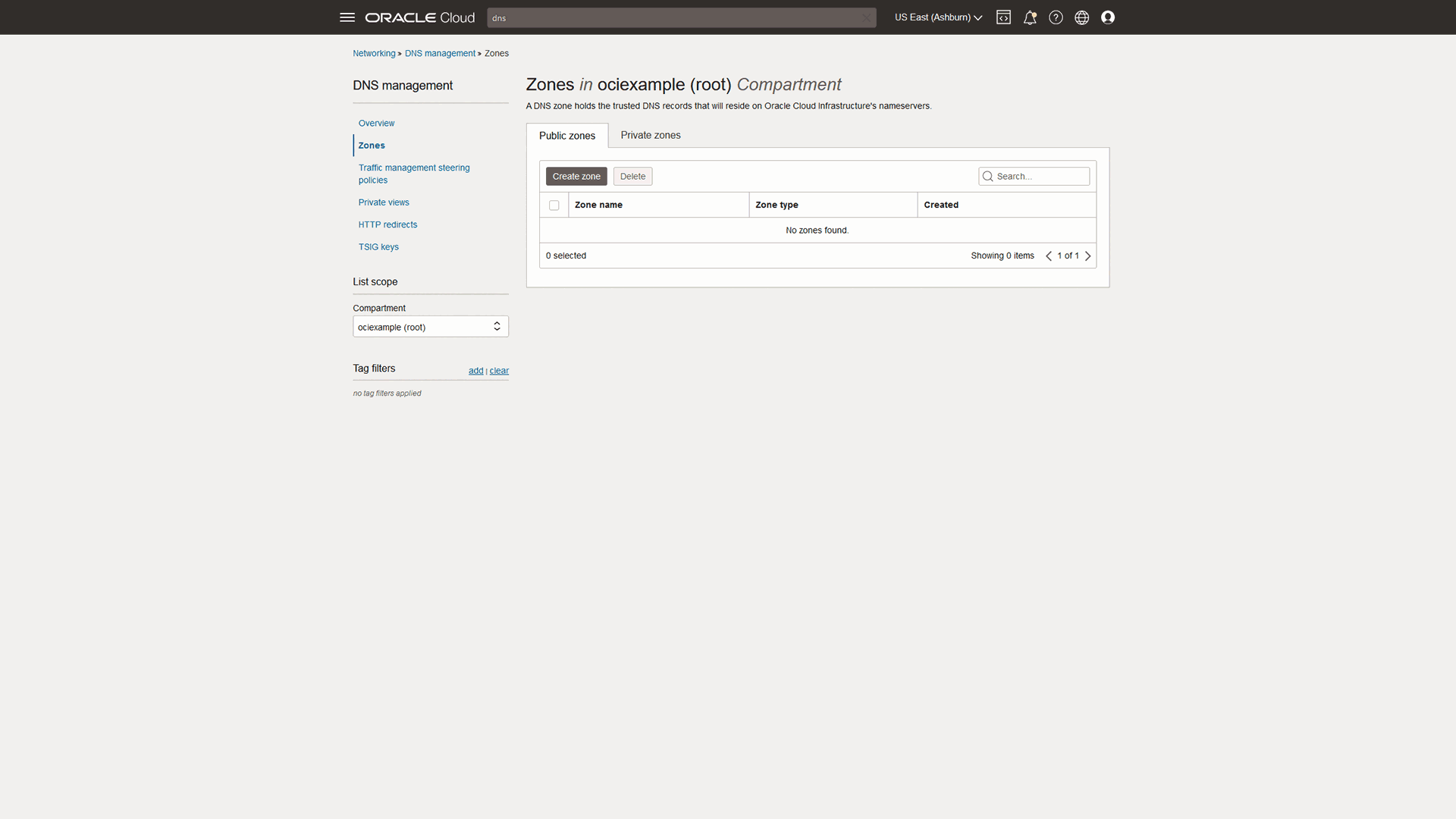Image resolution: width=1456 pixels, height=819 pixels.
Task: Click the search magnifier icon in zone list
Action: [988, 176]
